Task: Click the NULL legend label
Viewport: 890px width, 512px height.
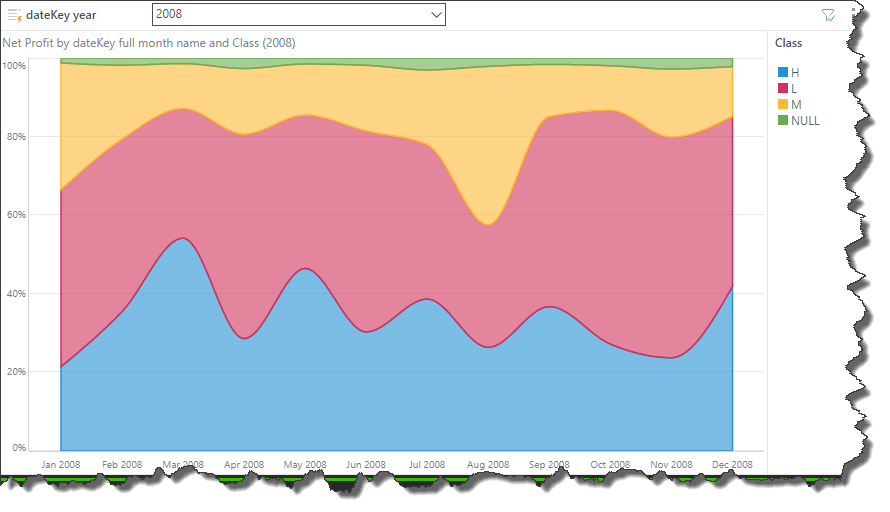Action: 805,121
